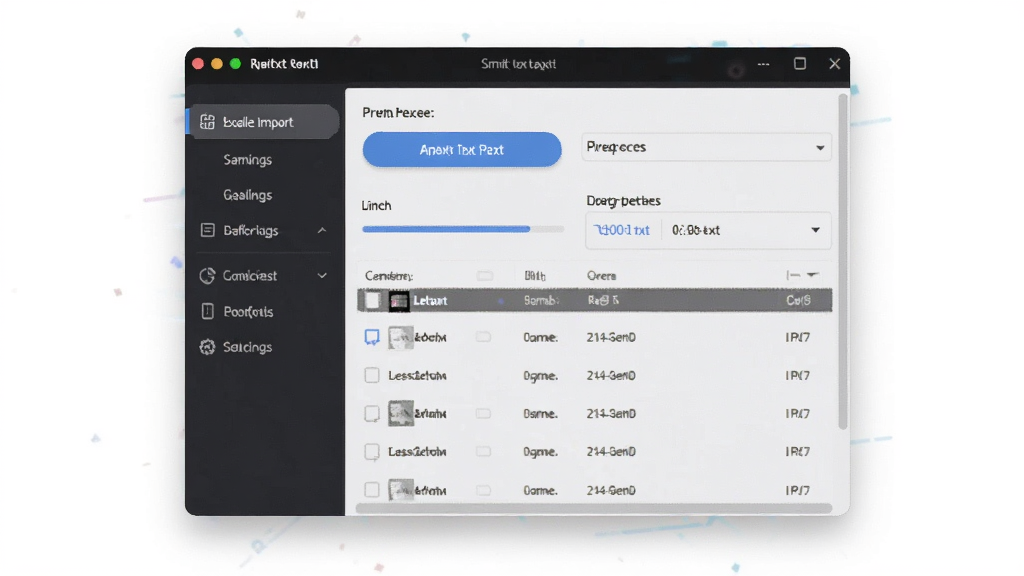This screenshot has height=576, width=1024.
Task: Open the Preqeces dropdown
Action: click(706, 148)
